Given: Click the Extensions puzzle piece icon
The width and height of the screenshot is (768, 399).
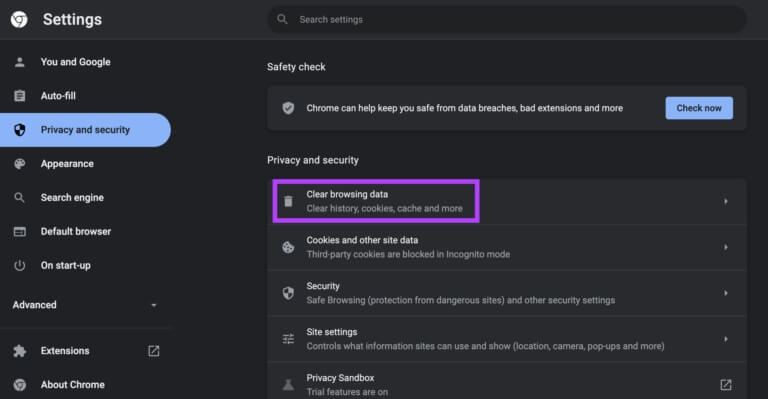Looking at the screenshot, I should pos(20,351).
